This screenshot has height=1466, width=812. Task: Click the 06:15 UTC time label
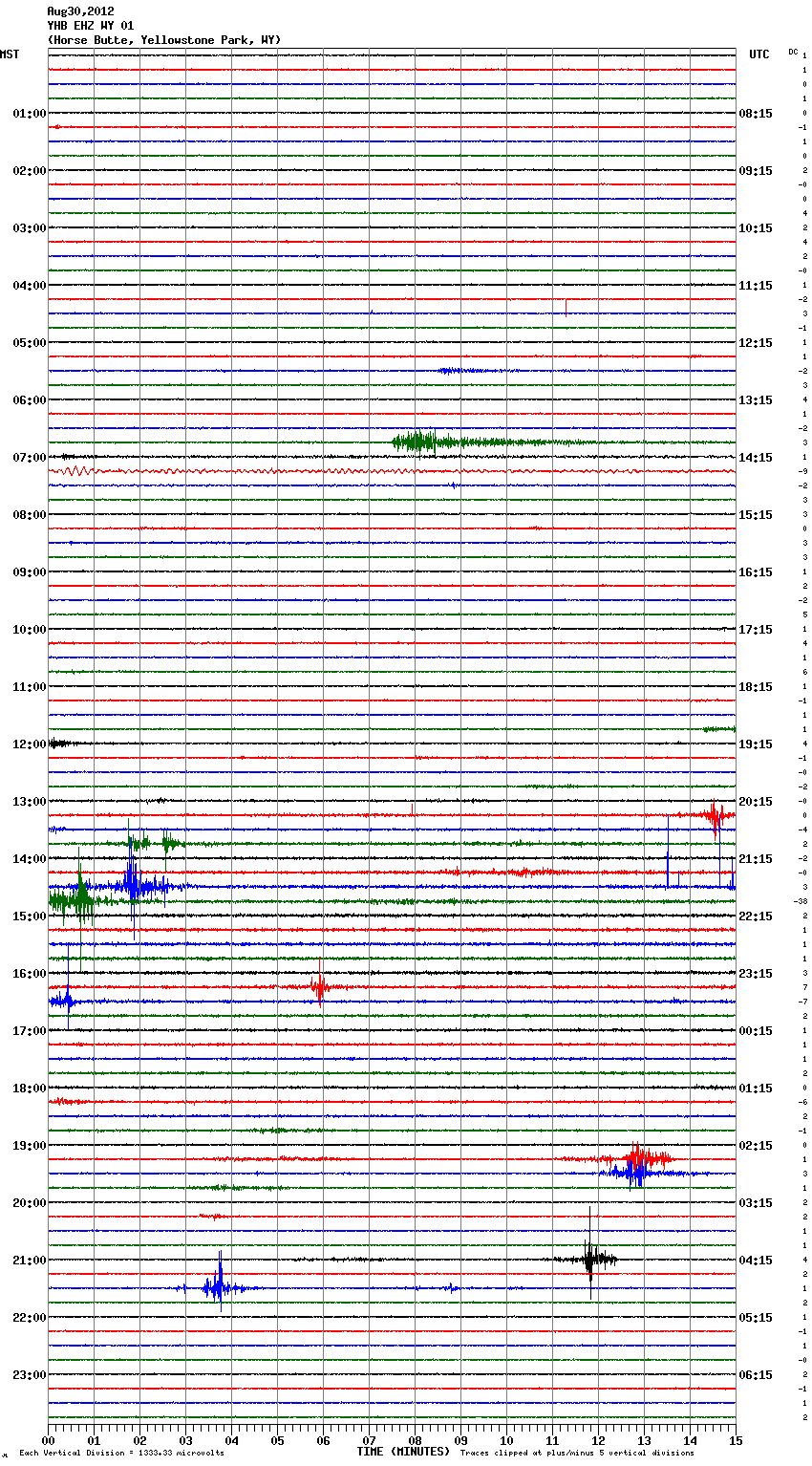[756, 1375]
